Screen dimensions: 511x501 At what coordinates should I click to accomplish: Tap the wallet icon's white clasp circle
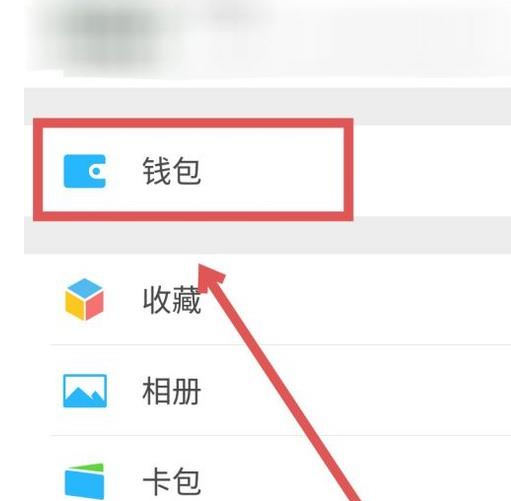coord(97,171)
